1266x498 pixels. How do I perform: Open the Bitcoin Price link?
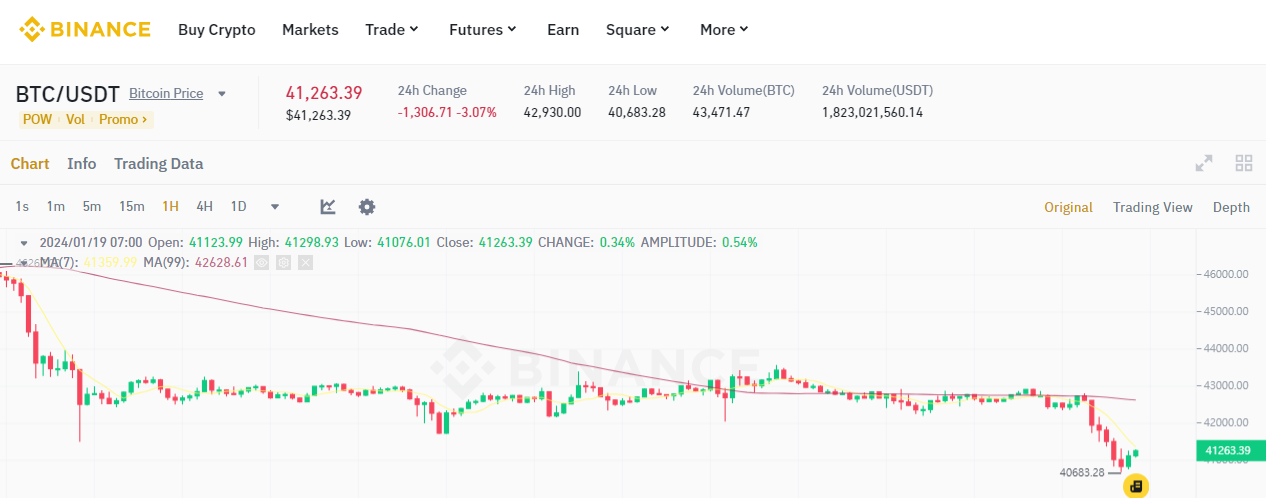(x=166, y=93)
